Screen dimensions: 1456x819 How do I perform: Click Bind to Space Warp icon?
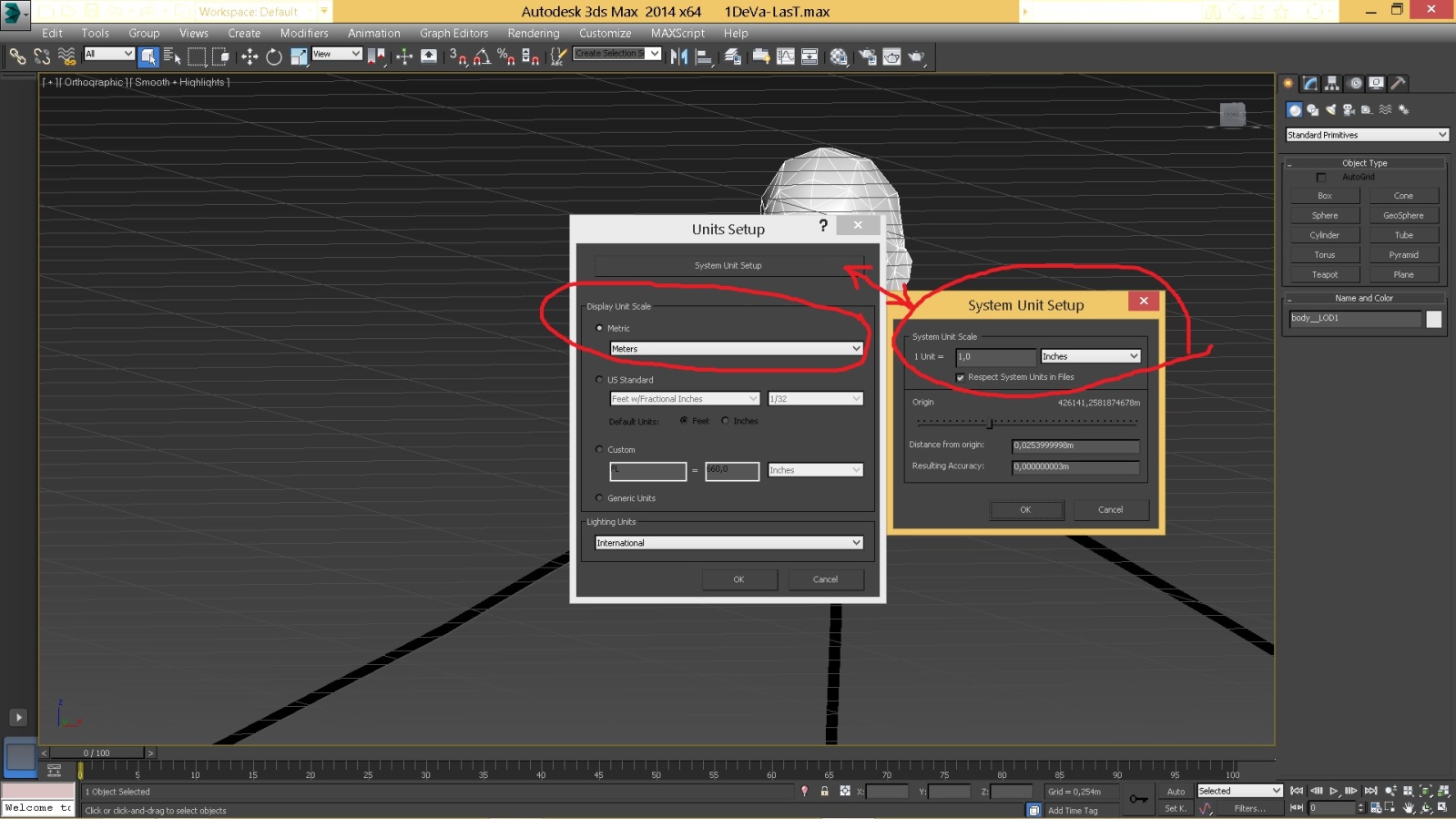[x=66, y=56]
